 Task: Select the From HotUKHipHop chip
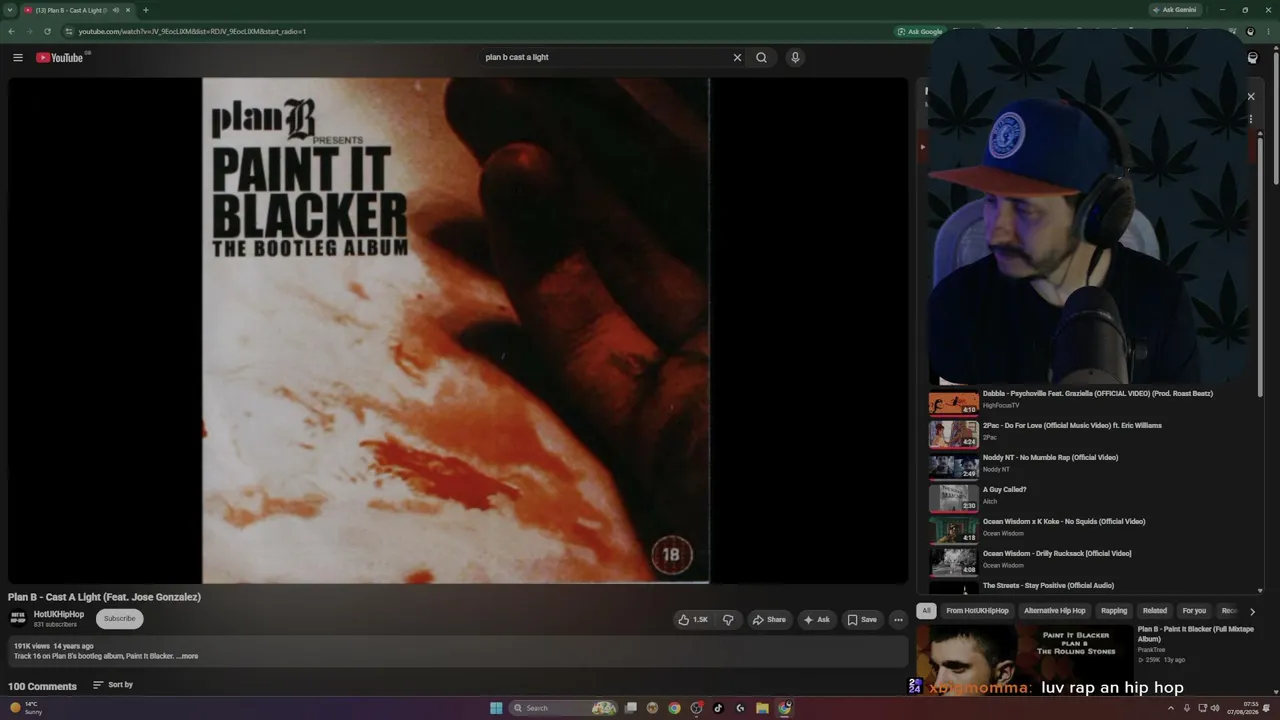click(x=977, y=611)
